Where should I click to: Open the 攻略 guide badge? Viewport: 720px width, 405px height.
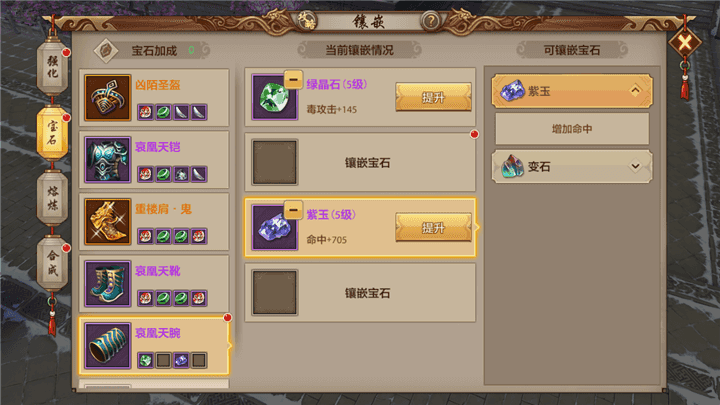pyautogui.click(x=306, y=21)
